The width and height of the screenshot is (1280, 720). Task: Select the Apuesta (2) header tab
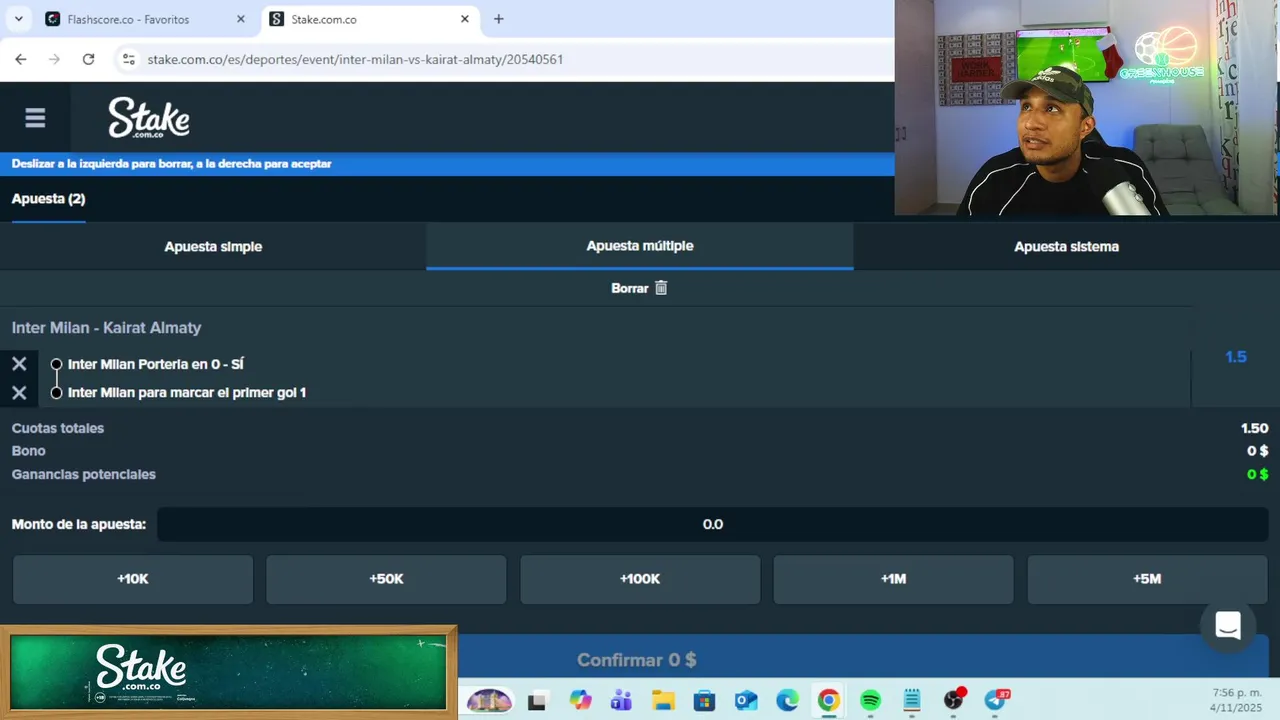(x=48, y=199)
